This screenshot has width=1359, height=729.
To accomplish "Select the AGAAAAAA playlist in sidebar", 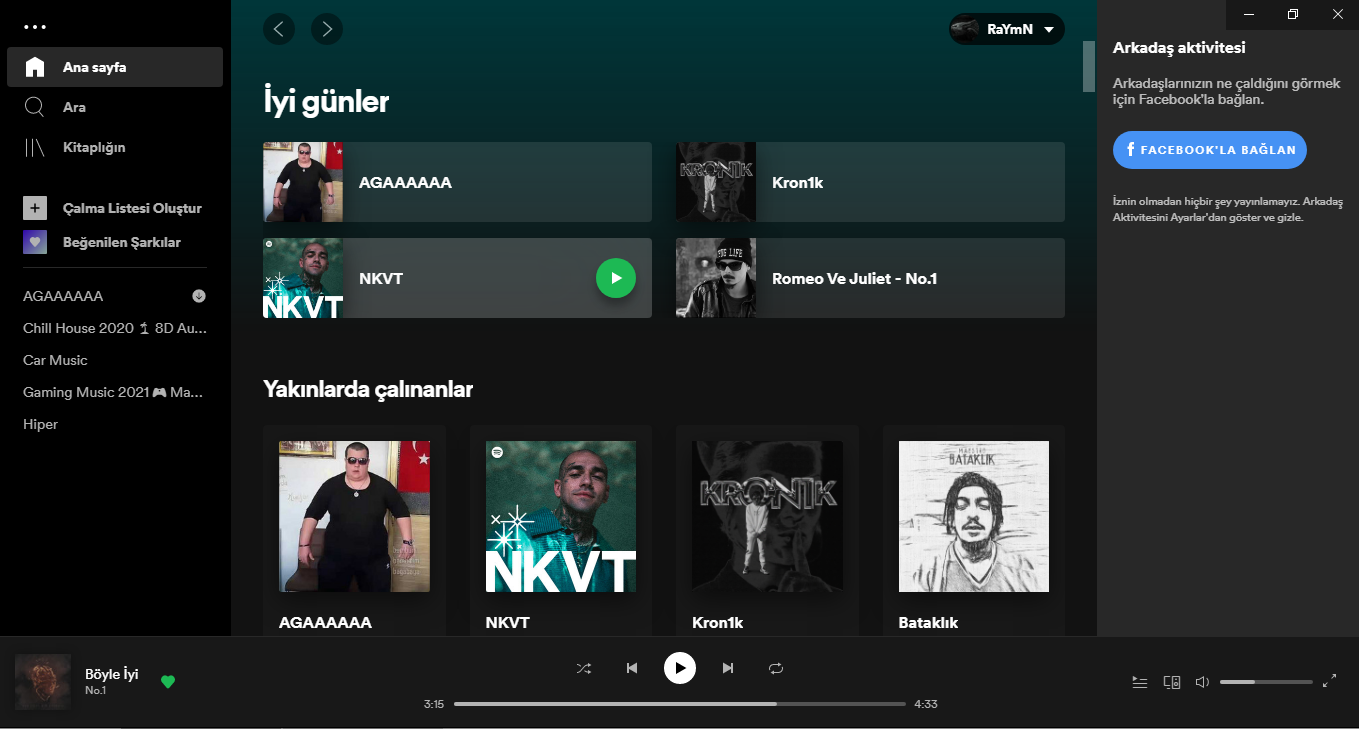I will 63,296.
